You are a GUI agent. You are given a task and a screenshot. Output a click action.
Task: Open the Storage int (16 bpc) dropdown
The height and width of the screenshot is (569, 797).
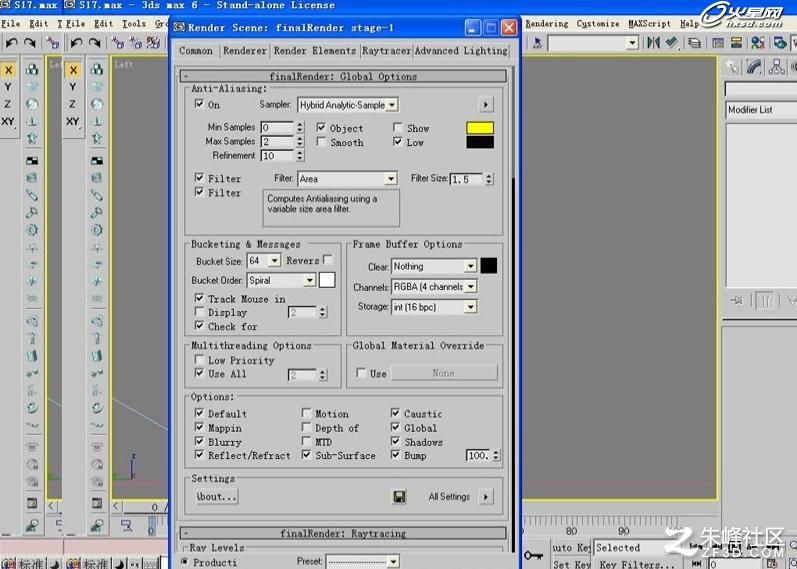click(x=434, y=307)
